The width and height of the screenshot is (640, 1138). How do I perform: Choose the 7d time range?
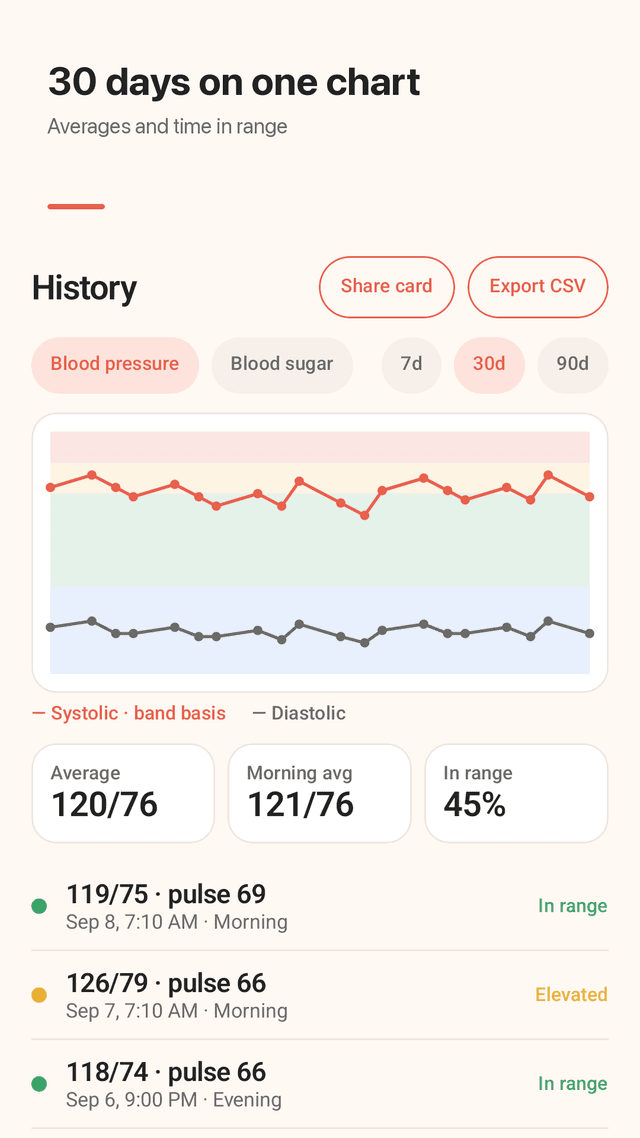coord(411,364)
